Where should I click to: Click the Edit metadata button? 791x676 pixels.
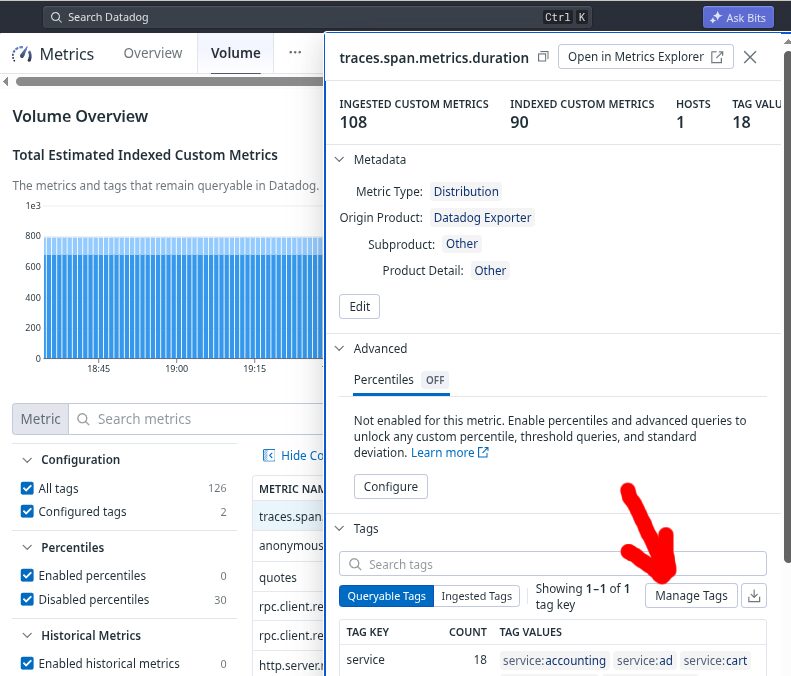pos(359,307)
